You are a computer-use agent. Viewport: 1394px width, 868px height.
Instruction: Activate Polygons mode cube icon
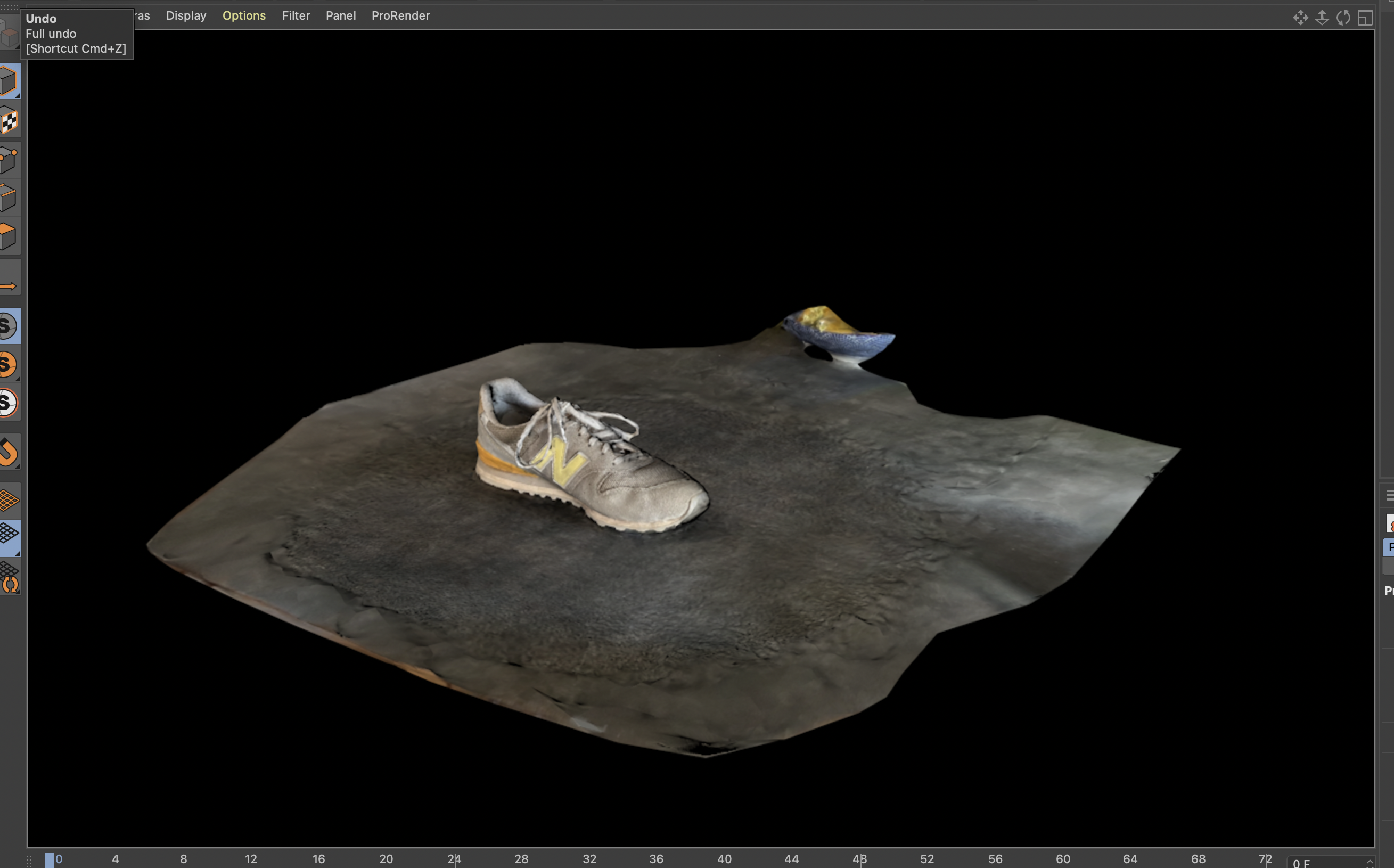coord(9,236)
